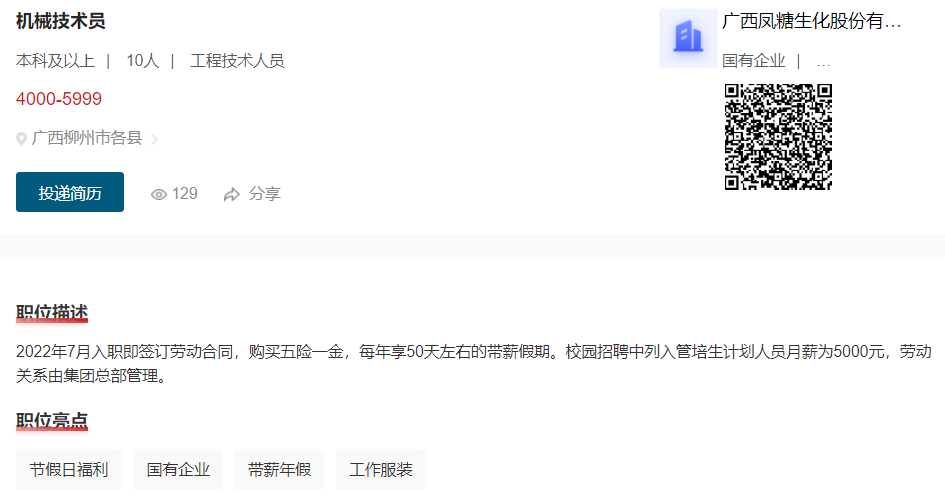Screen dimensions: 945x495
Task: Click the 国有企业 company type label
Action: click(x=753, y=61)
